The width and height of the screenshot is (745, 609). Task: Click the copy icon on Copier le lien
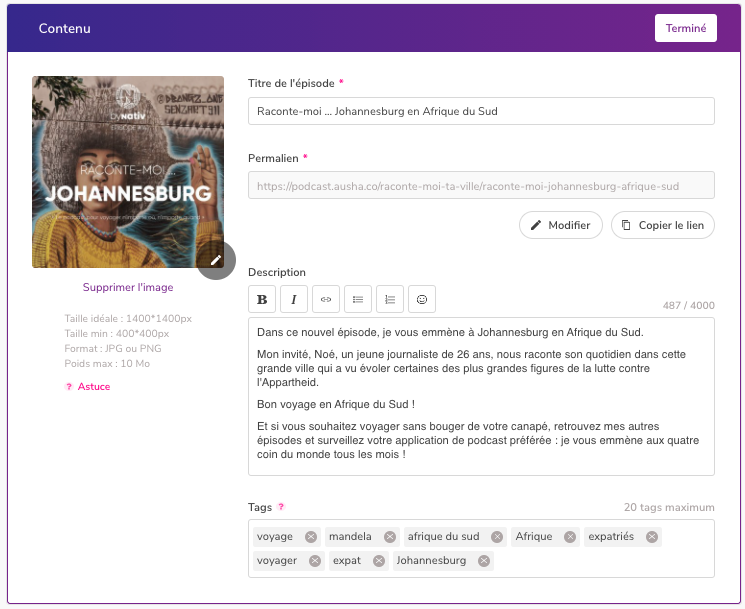click(626, 225)
